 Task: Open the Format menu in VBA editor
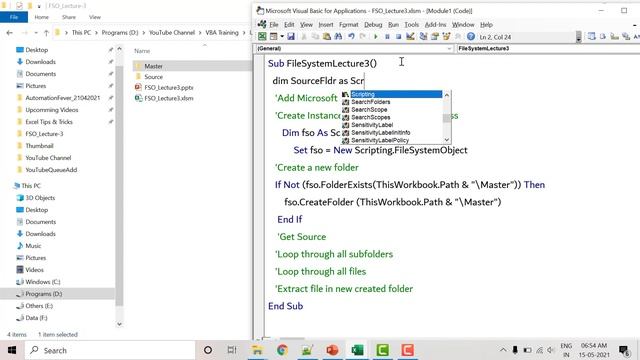pyautogui.click(x=349, y=24)
